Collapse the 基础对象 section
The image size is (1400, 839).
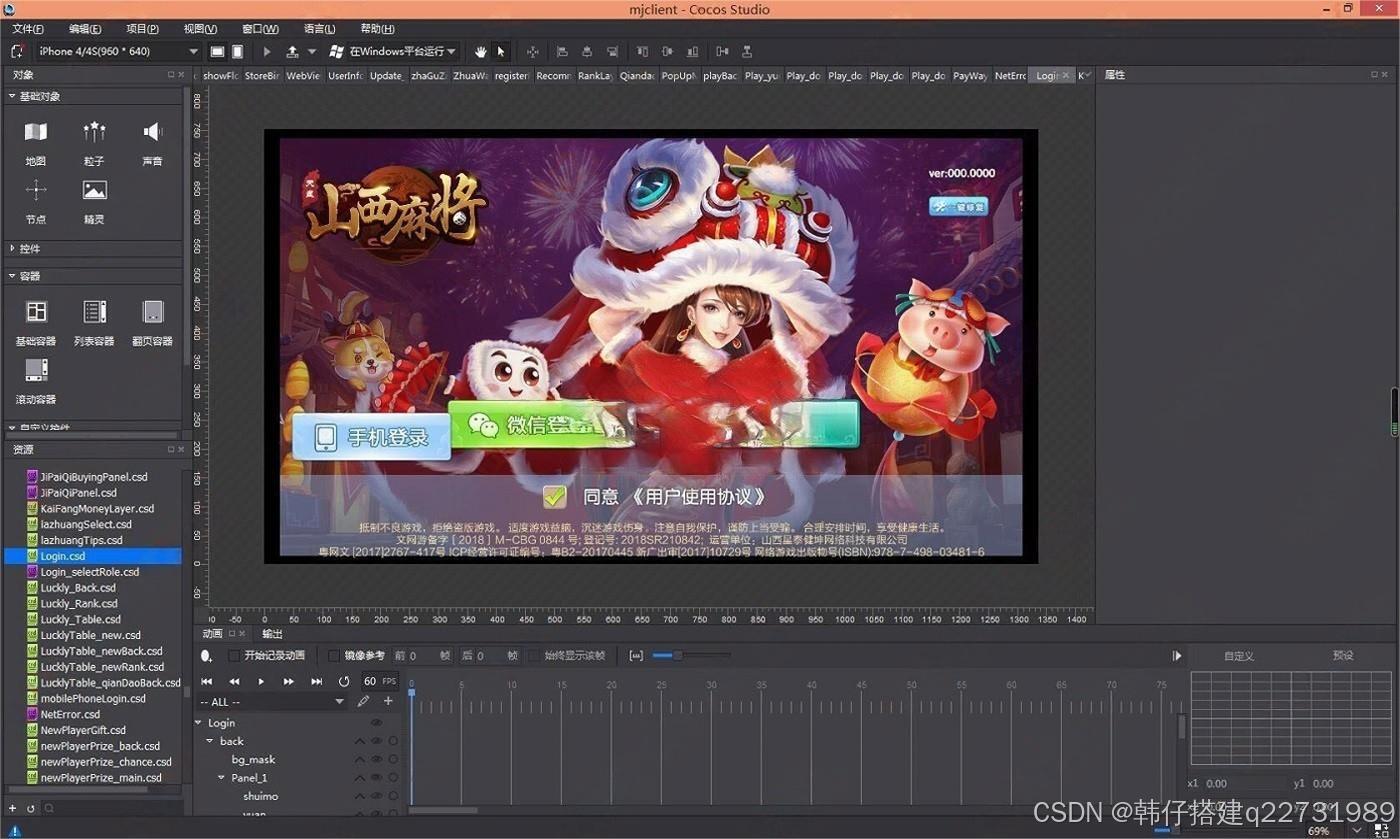tap(12, 97)
